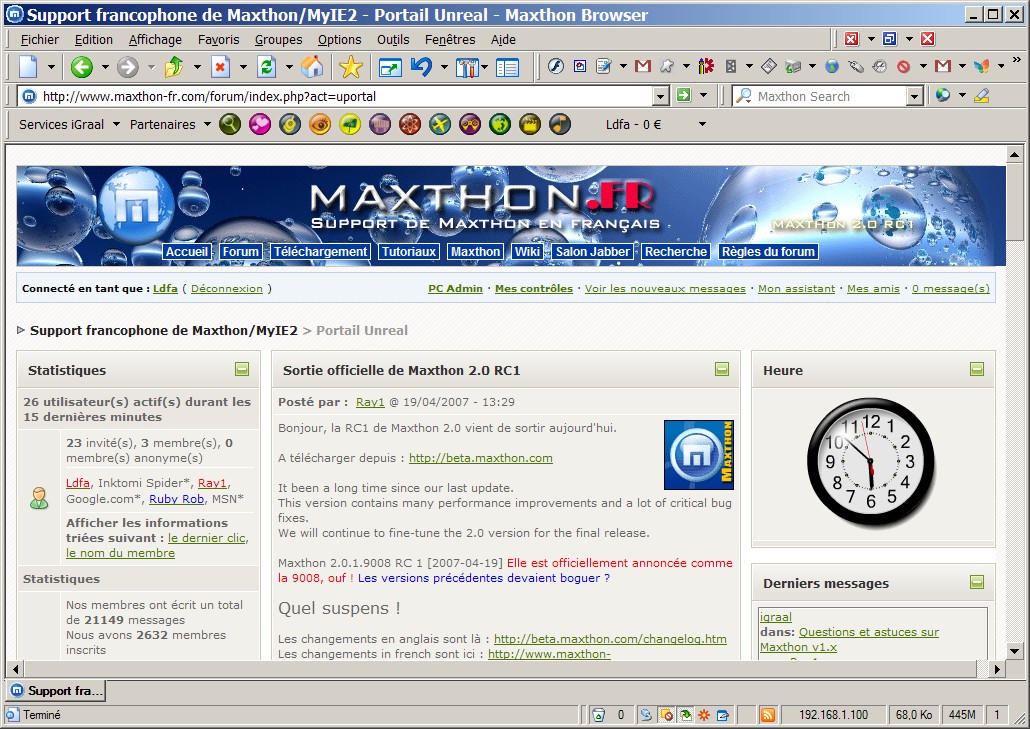Click the Déconnexion link
The image size is (1030, 729).
pyautogui.click(x=227, y=288)
